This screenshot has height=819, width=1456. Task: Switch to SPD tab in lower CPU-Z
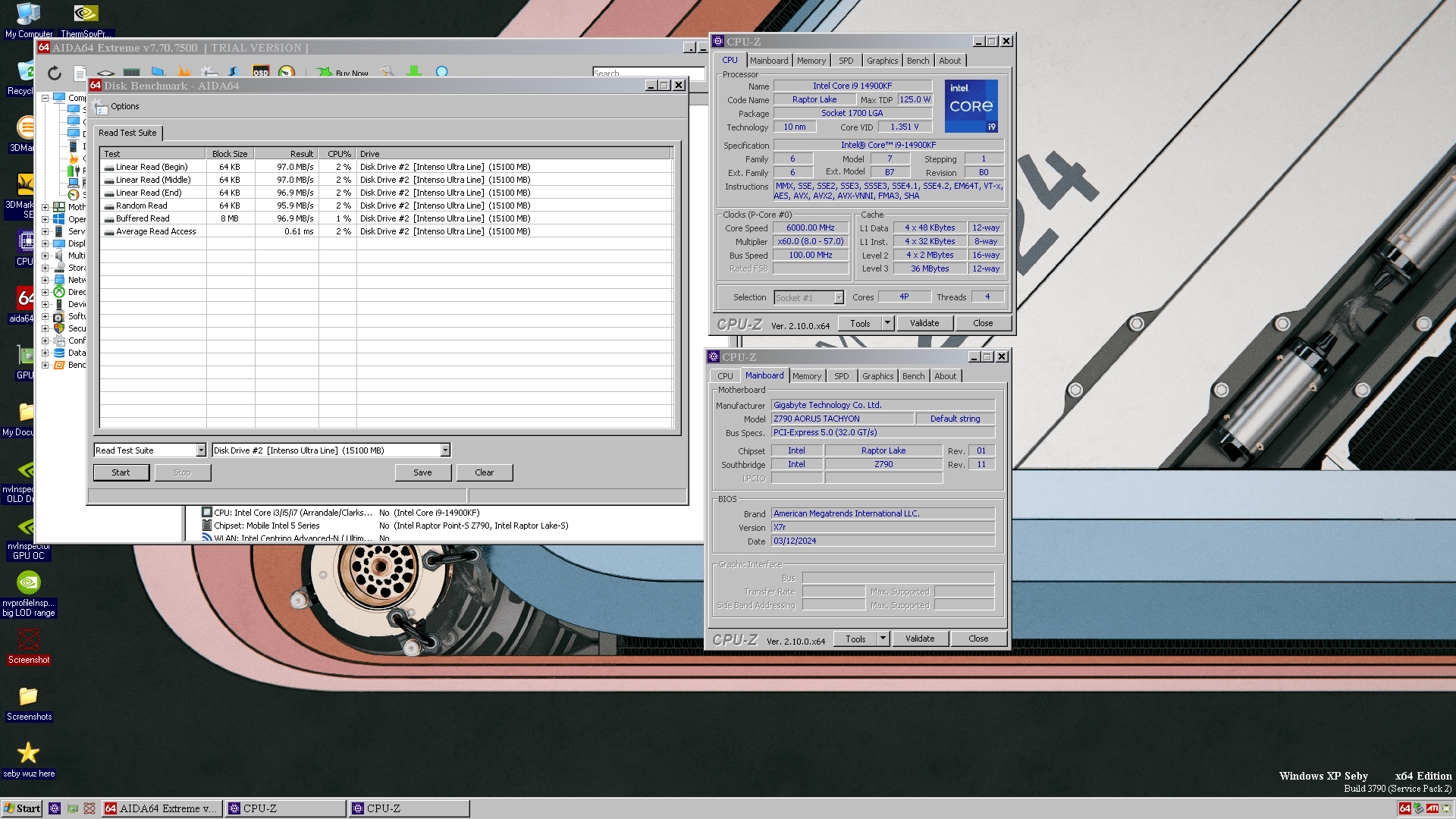point(841,376)
